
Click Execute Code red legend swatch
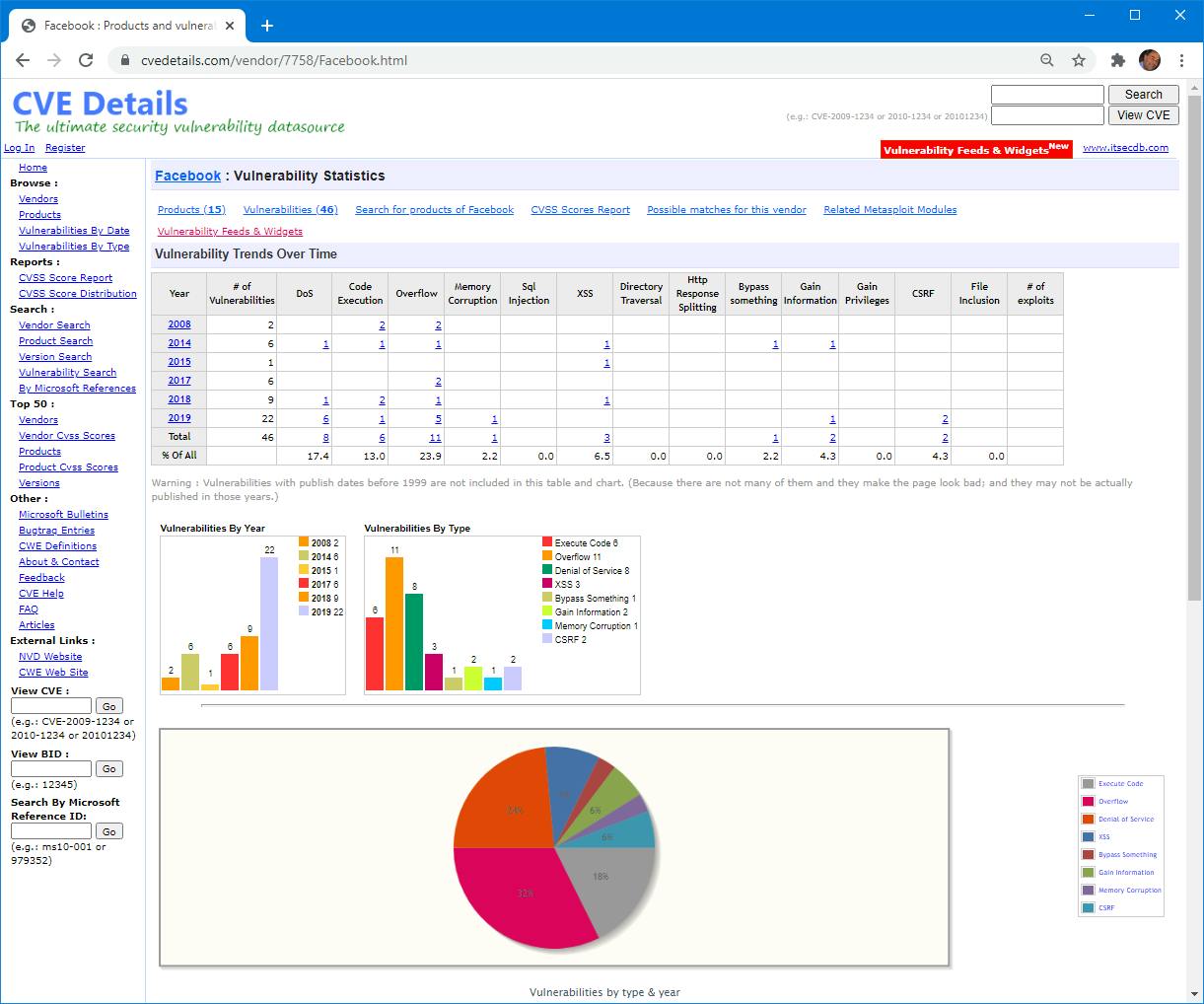click(x=547, y=542)
